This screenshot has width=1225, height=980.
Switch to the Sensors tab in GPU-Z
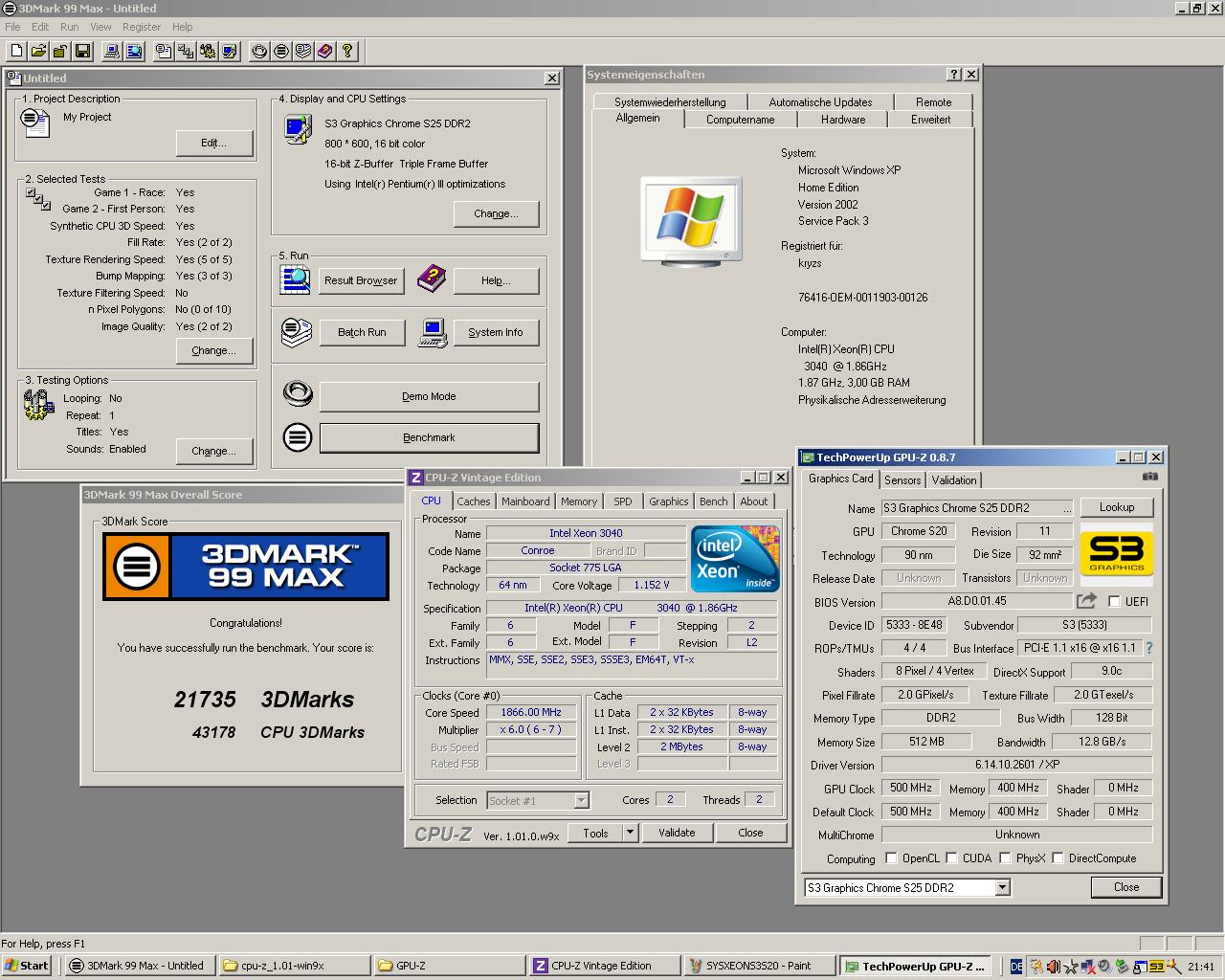click(902, 480)
